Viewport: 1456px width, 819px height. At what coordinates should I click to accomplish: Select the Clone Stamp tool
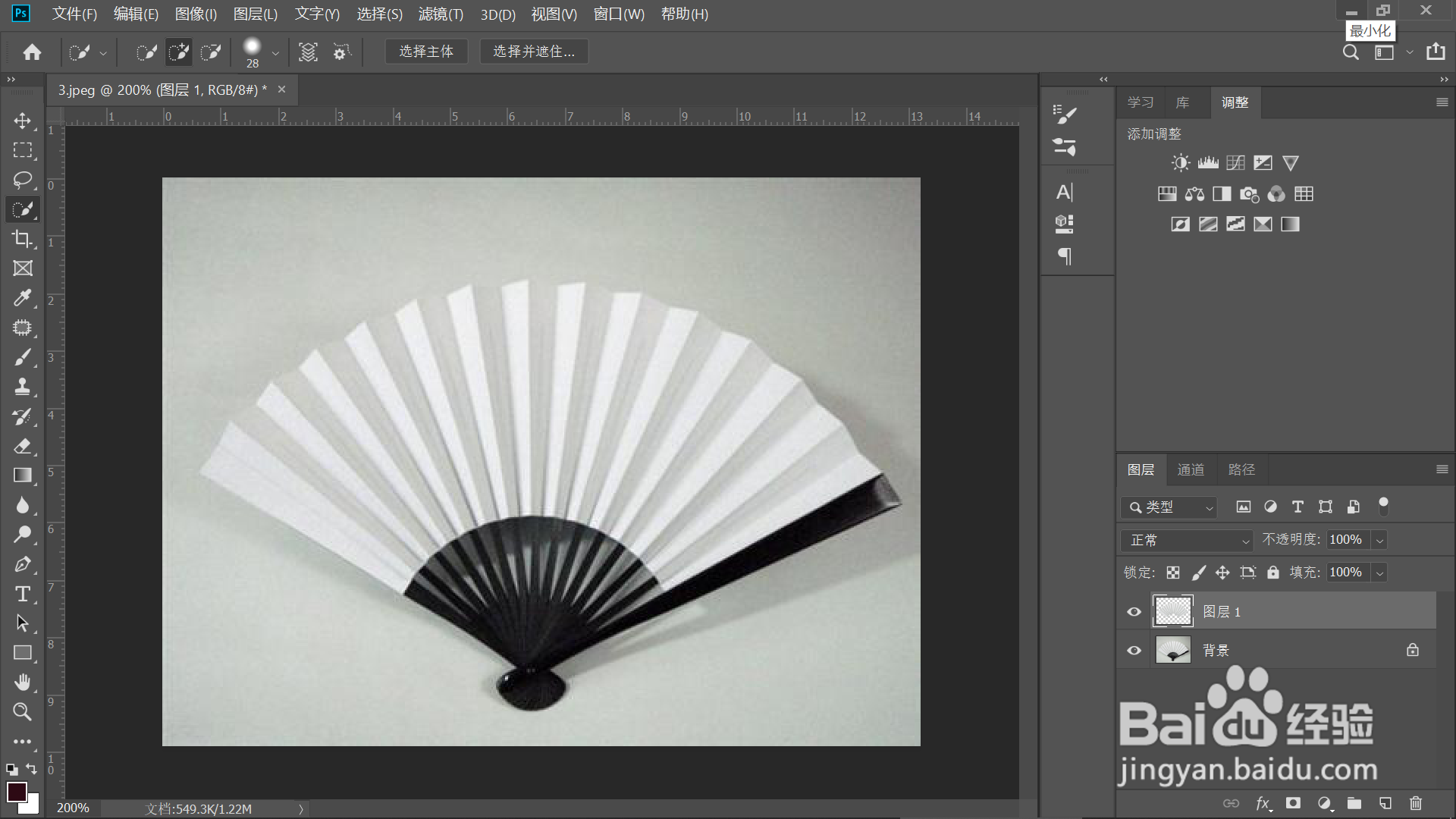coord(22,387)
